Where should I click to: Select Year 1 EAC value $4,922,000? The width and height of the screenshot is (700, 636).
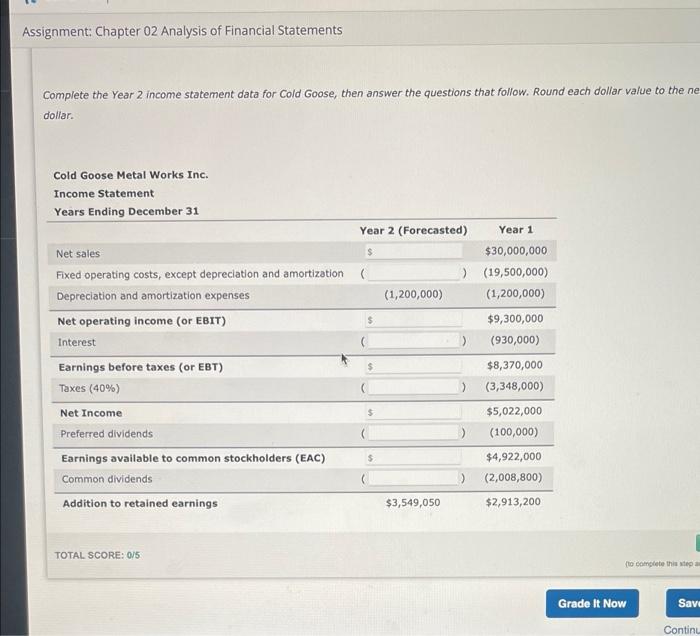(x=514, y=457)
